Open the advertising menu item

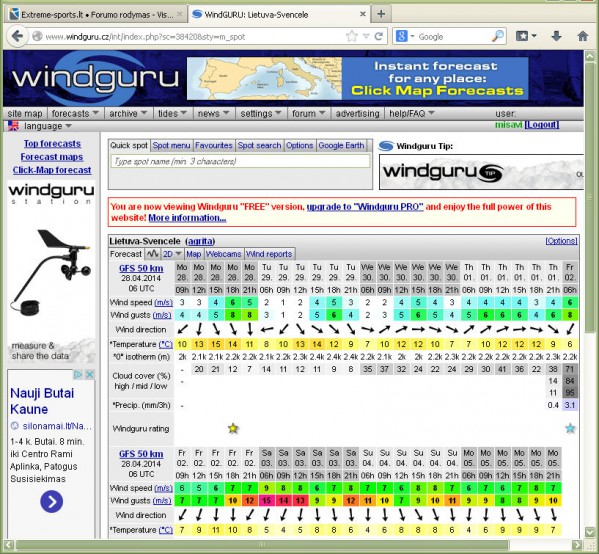358,113
